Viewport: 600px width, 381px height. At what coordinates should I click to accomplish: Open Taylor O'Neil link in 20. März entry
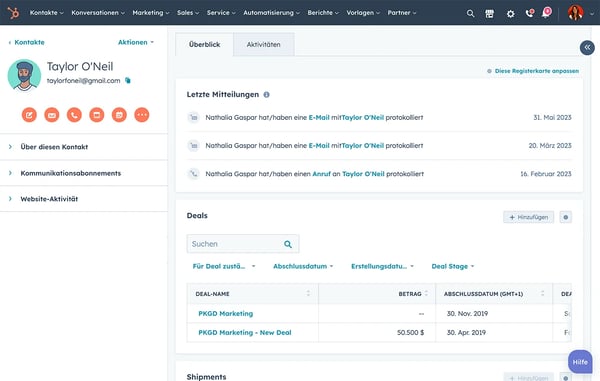363,145
